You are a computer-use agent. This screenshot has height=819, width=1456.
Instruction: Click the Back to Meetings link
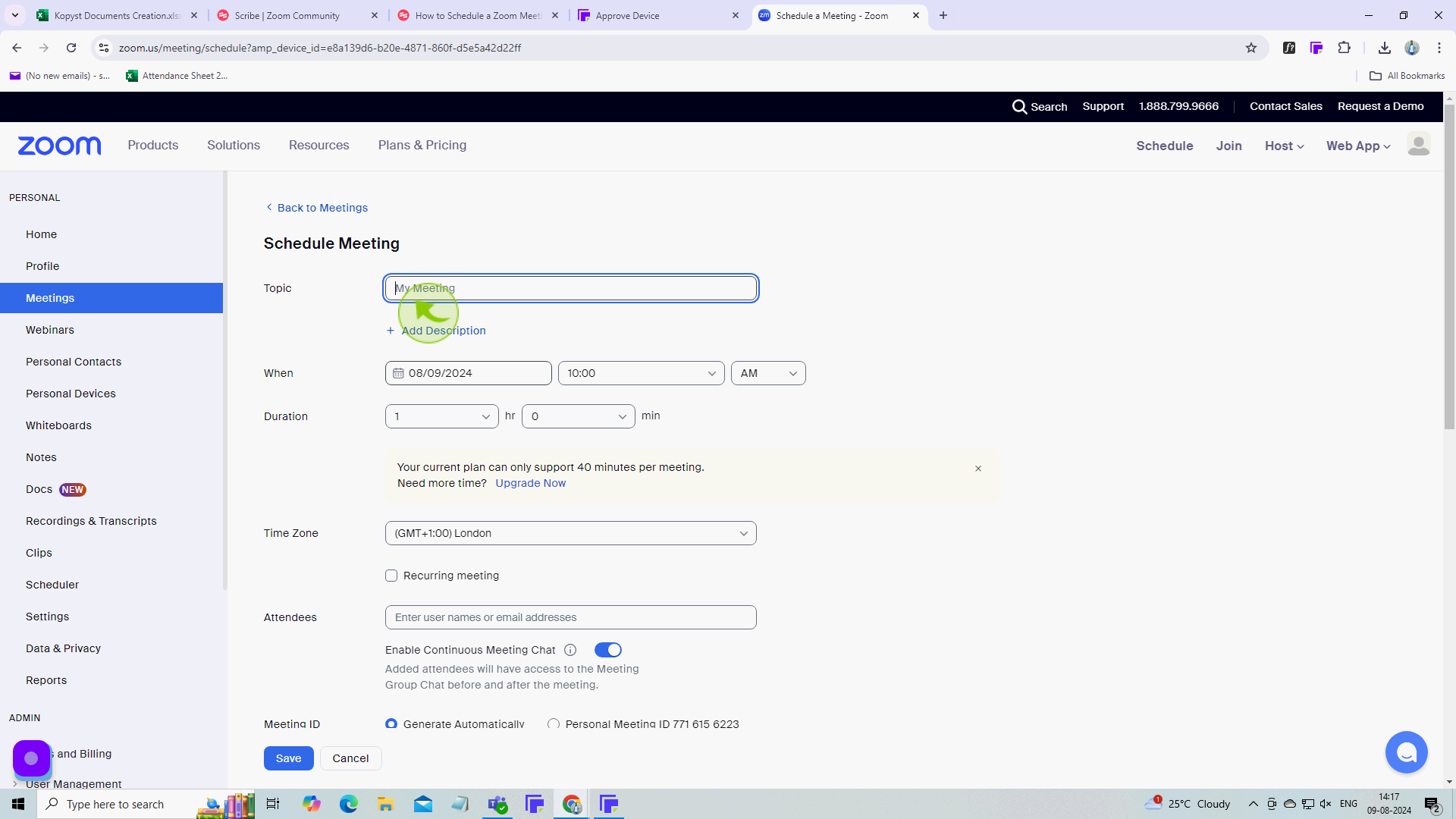click(x=316, y=207)
